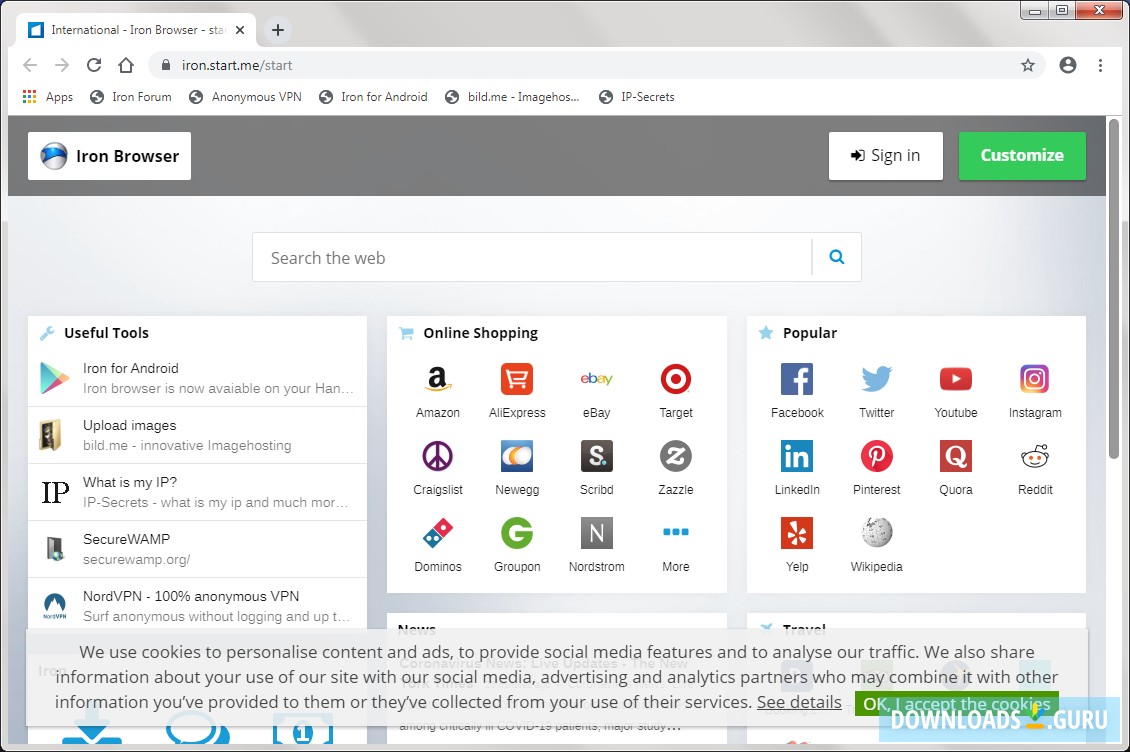1130x752 pixels.
Task: Show more Online Shopping sites
Action: (675, 533)
